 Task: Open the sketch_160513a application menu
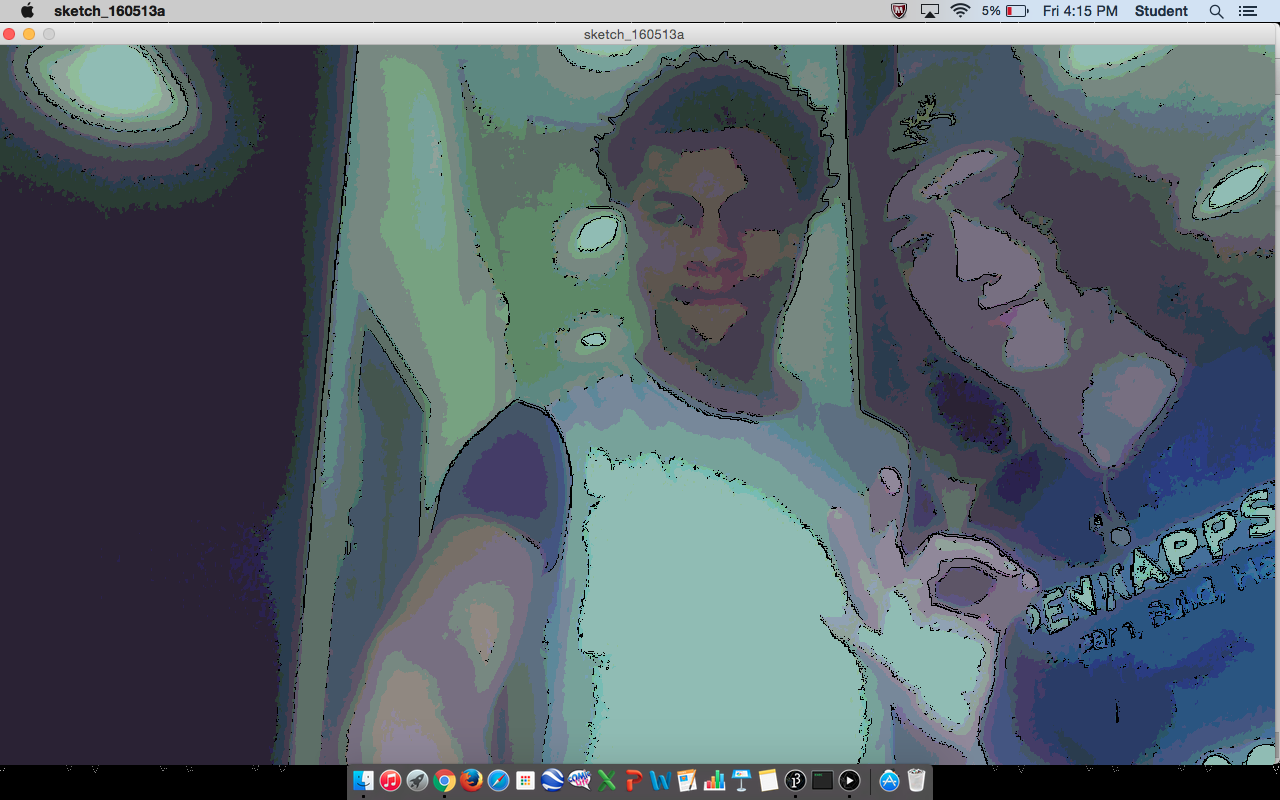click(109, 11)
